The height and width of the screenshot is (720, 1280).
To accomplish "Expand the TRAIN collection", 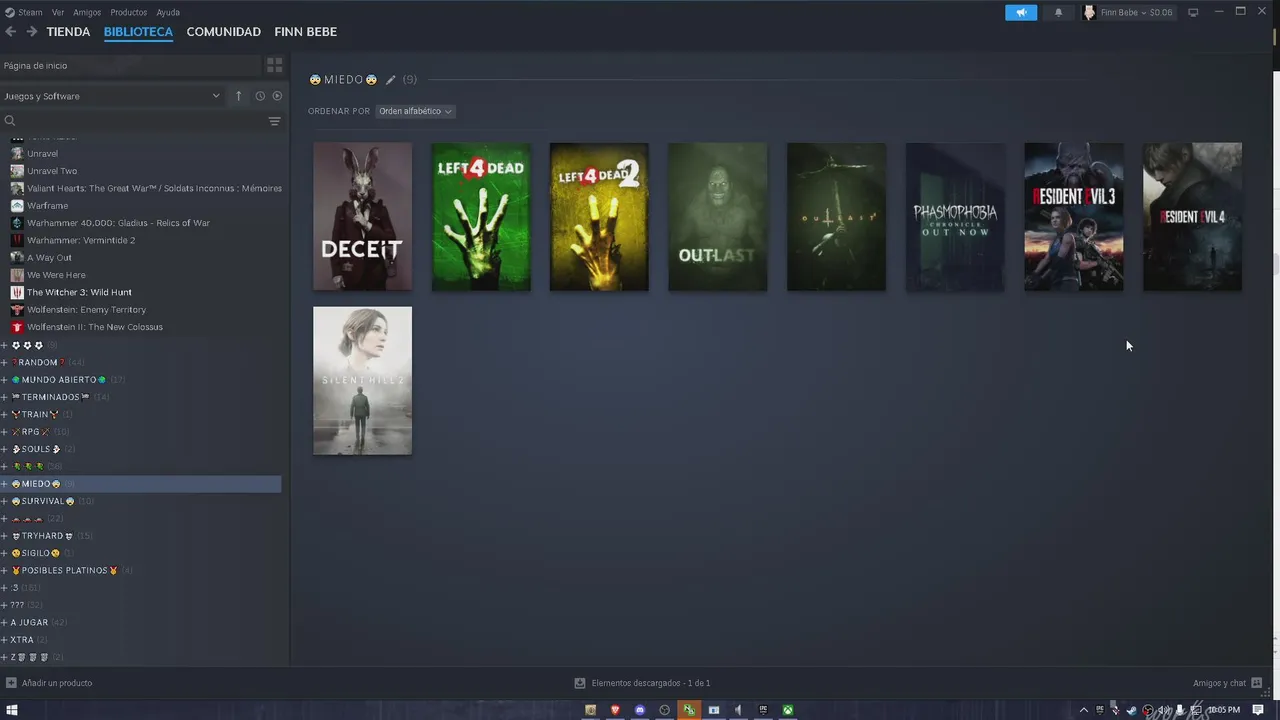I will click(4, 414).
